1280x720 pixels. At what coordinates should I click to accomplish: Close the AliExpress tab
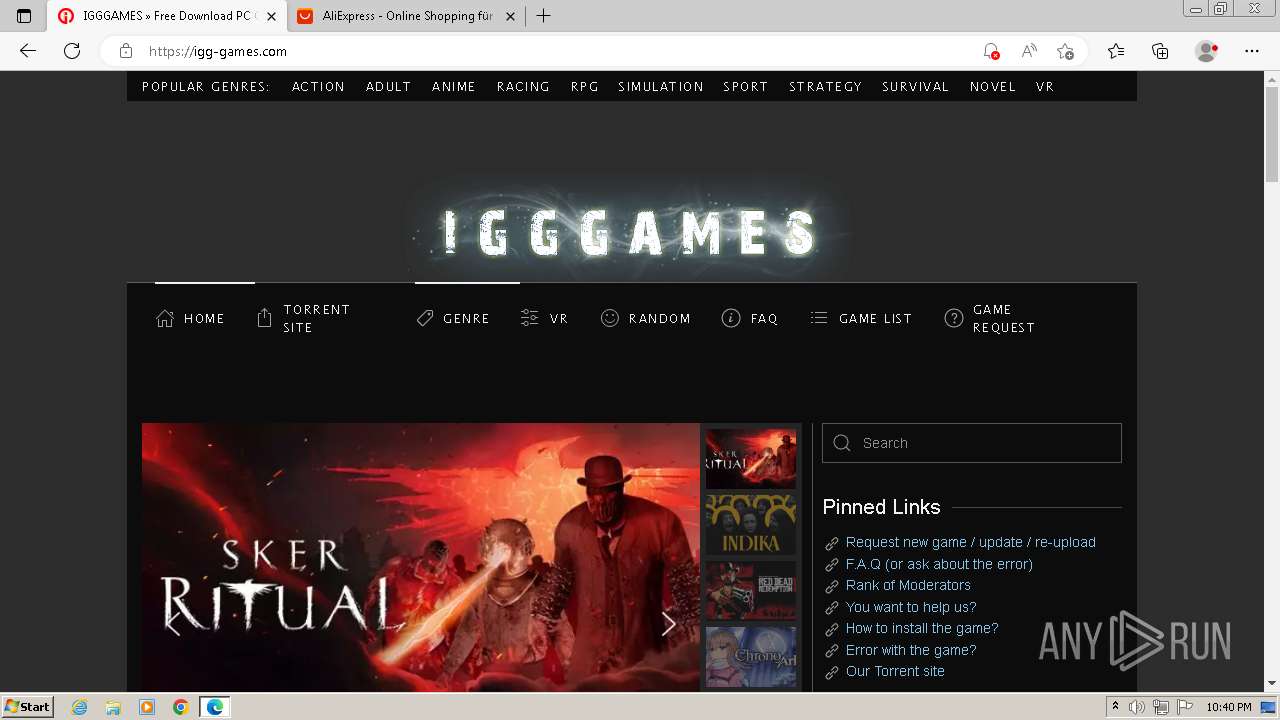pyautogui.click(x=511, y=16)
